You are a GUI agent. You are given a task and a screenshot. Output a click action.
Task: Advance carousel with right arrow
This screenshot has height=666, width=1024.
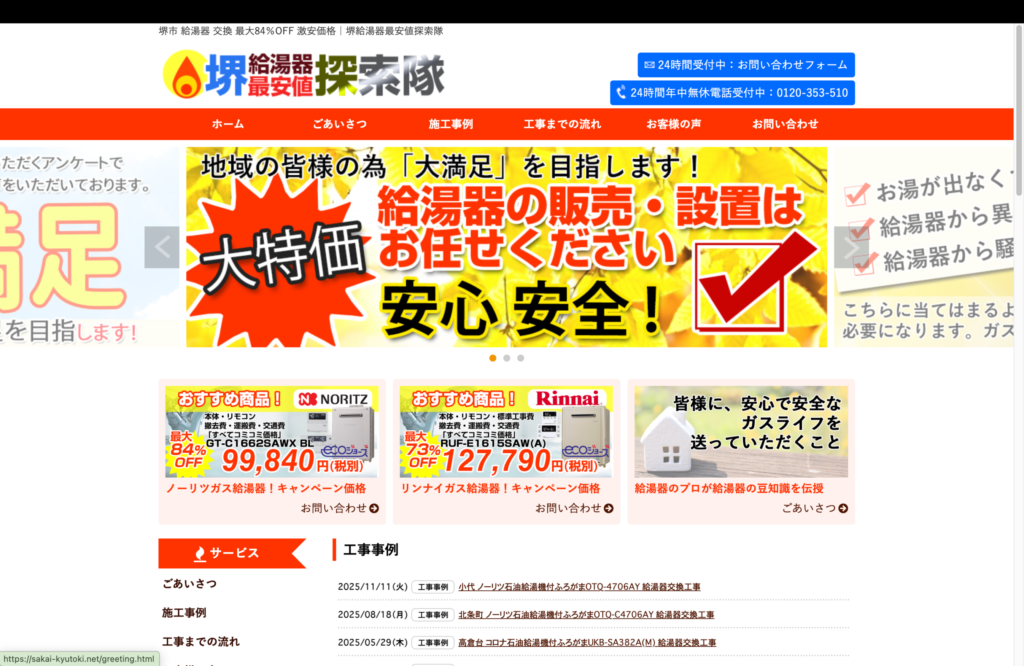click(x=851, y=247)
